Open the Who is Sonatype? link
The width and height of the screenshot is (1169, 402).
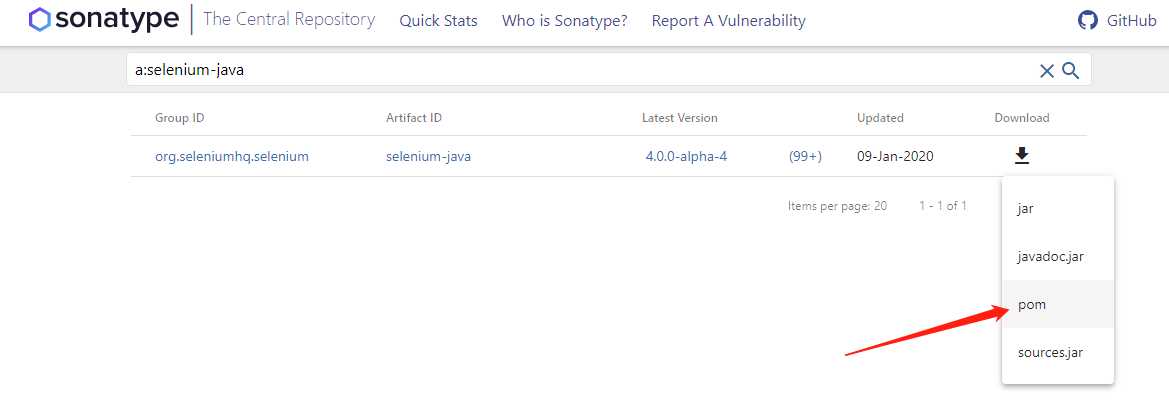point(564,20)
